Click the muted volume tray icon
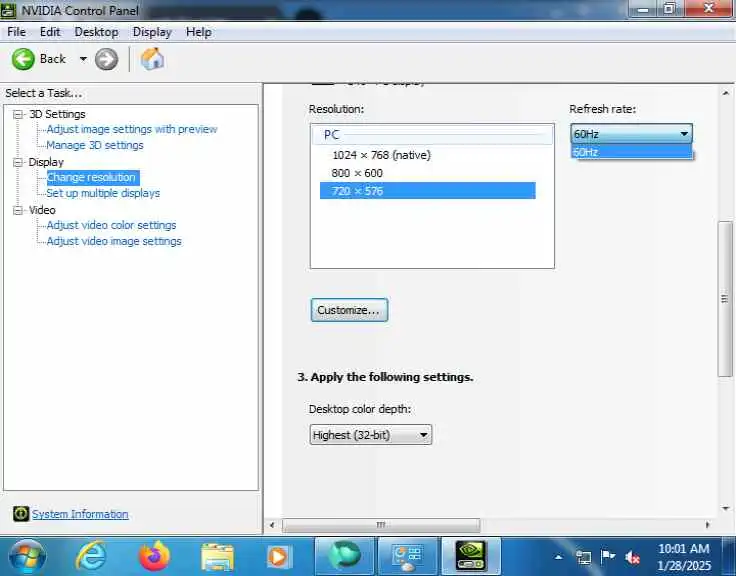This screenshot has width=736, height=576. [632, 558]
